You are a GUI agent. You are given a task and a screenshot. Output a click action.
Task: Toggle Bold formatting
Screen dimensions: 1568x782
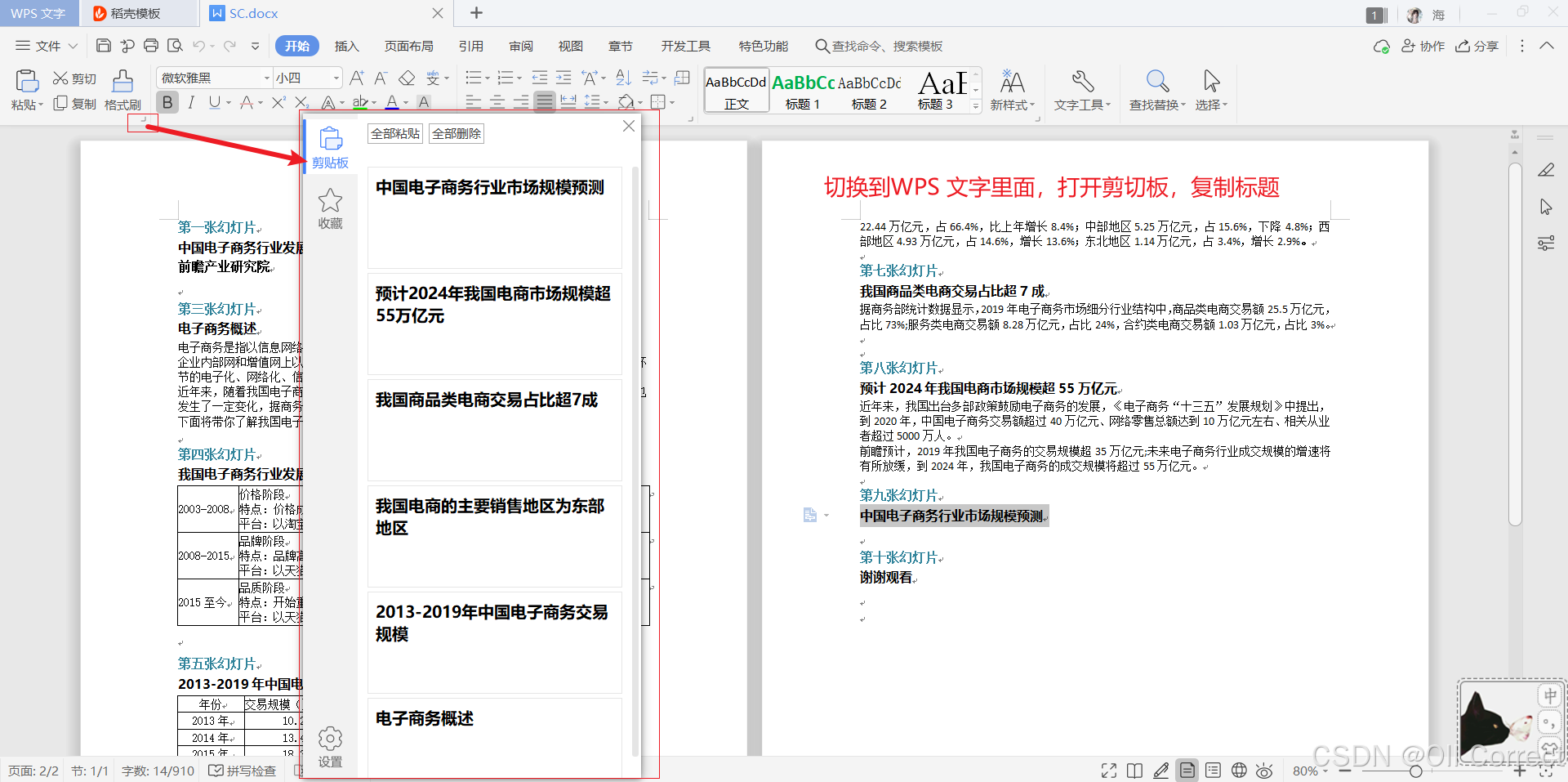tap(167, 102)
